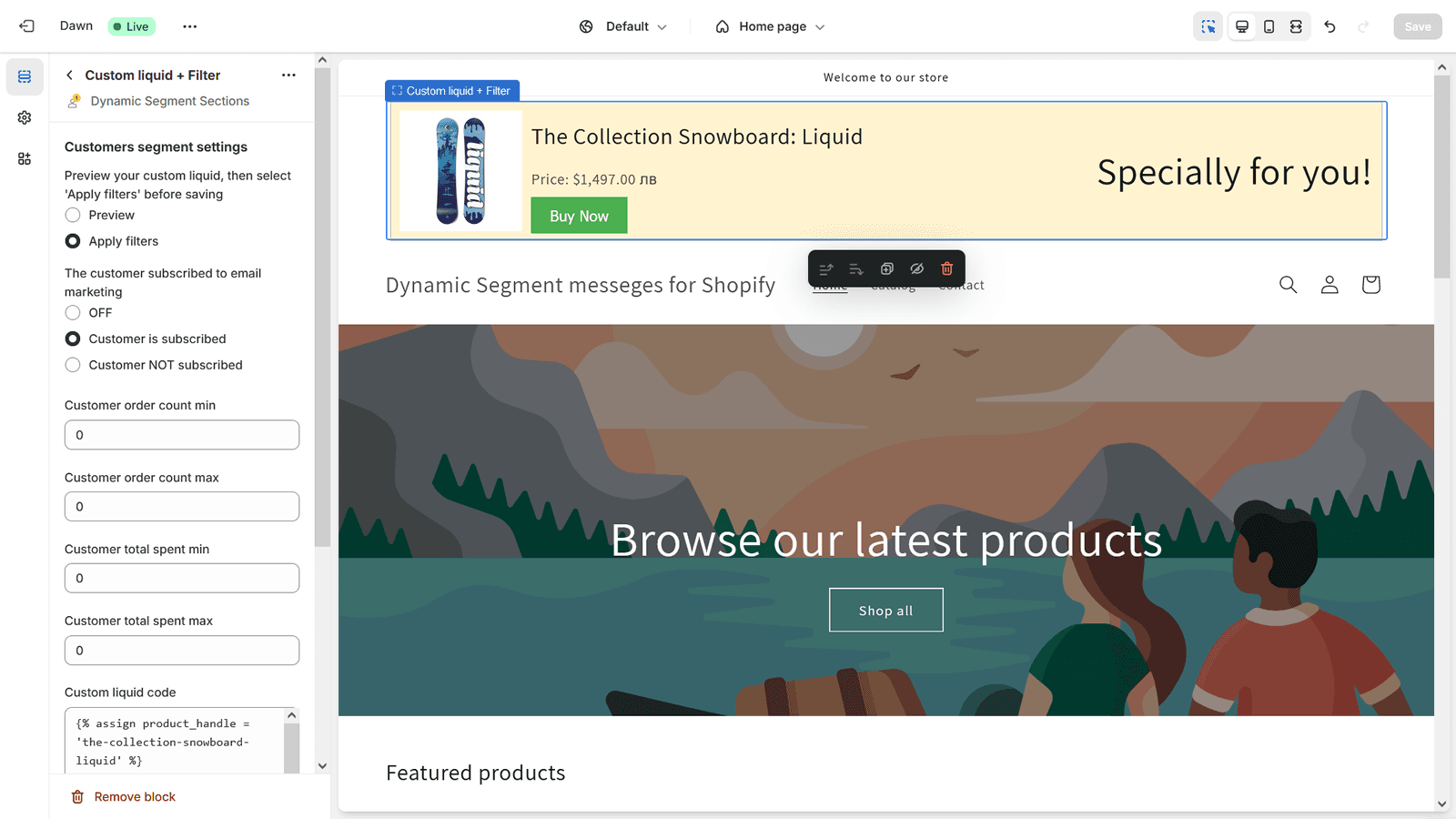Enter fullscreen preview mode
The height and width of the screenshot is (819, 1456).
(1296, 26)
